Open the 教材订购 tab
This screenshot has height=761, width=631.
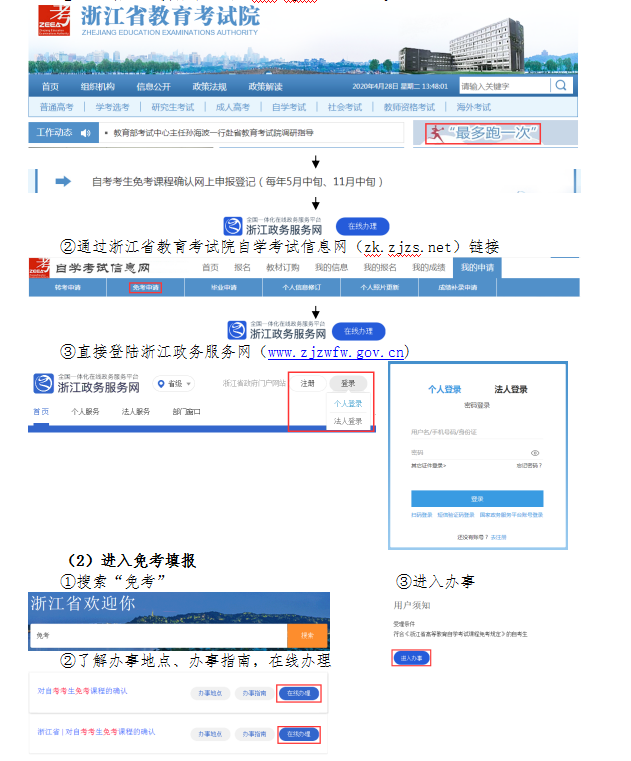[282, 267]
